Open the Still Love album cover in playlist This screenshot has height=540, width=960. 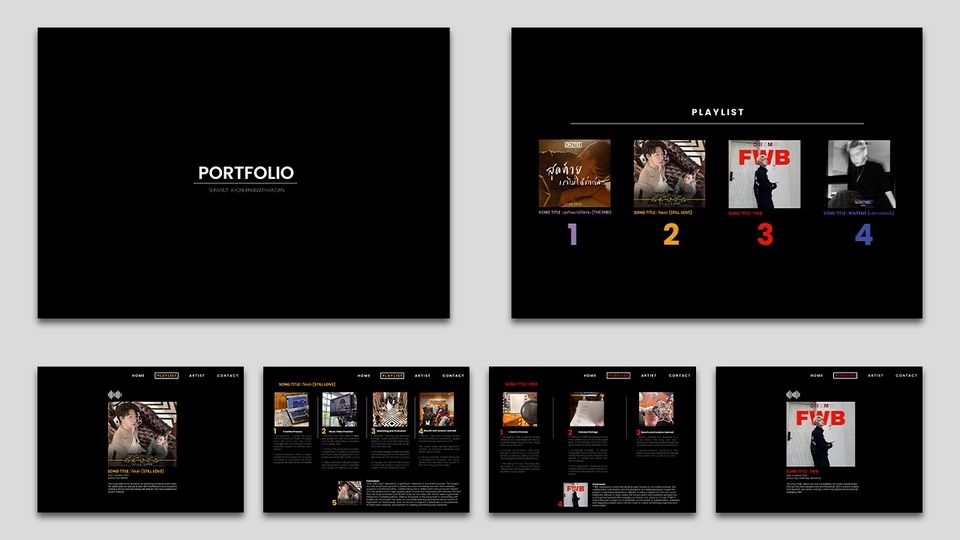pos(670,174)
